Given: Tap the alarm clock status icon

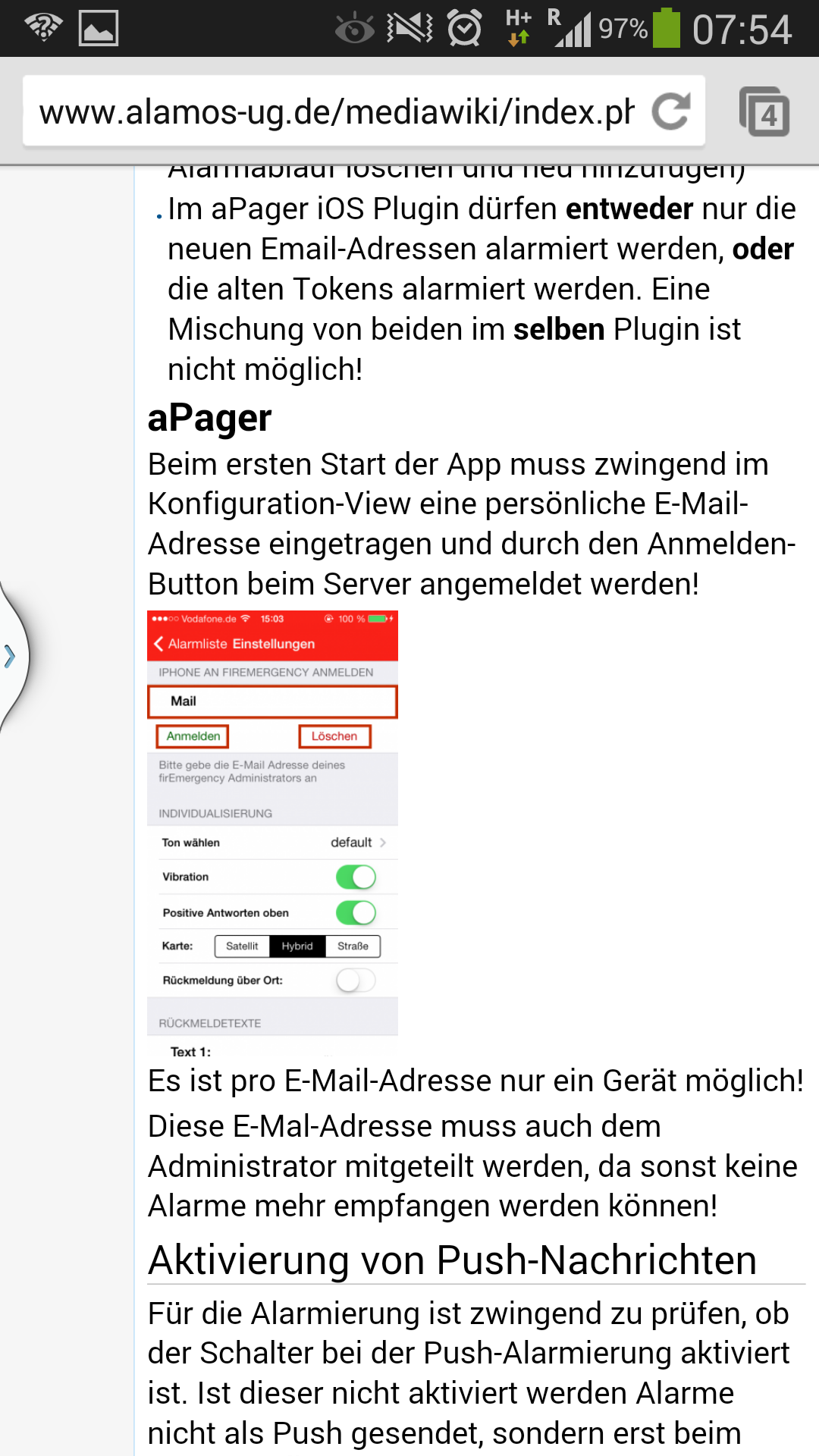Looking at the screenshot, I should [464, 29].
